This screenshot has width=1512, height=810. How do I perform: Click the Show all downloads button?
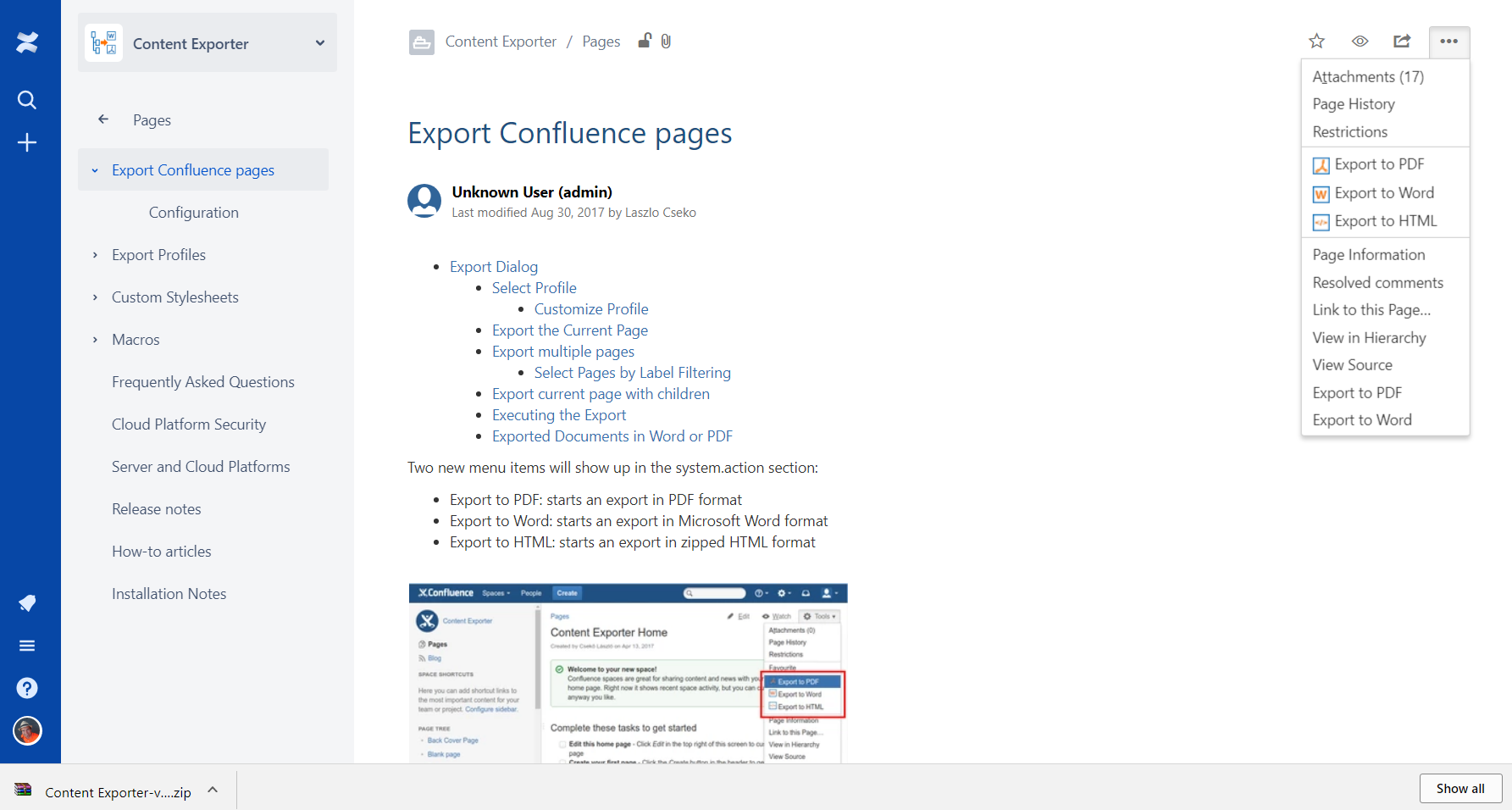tap(1459, 788)
